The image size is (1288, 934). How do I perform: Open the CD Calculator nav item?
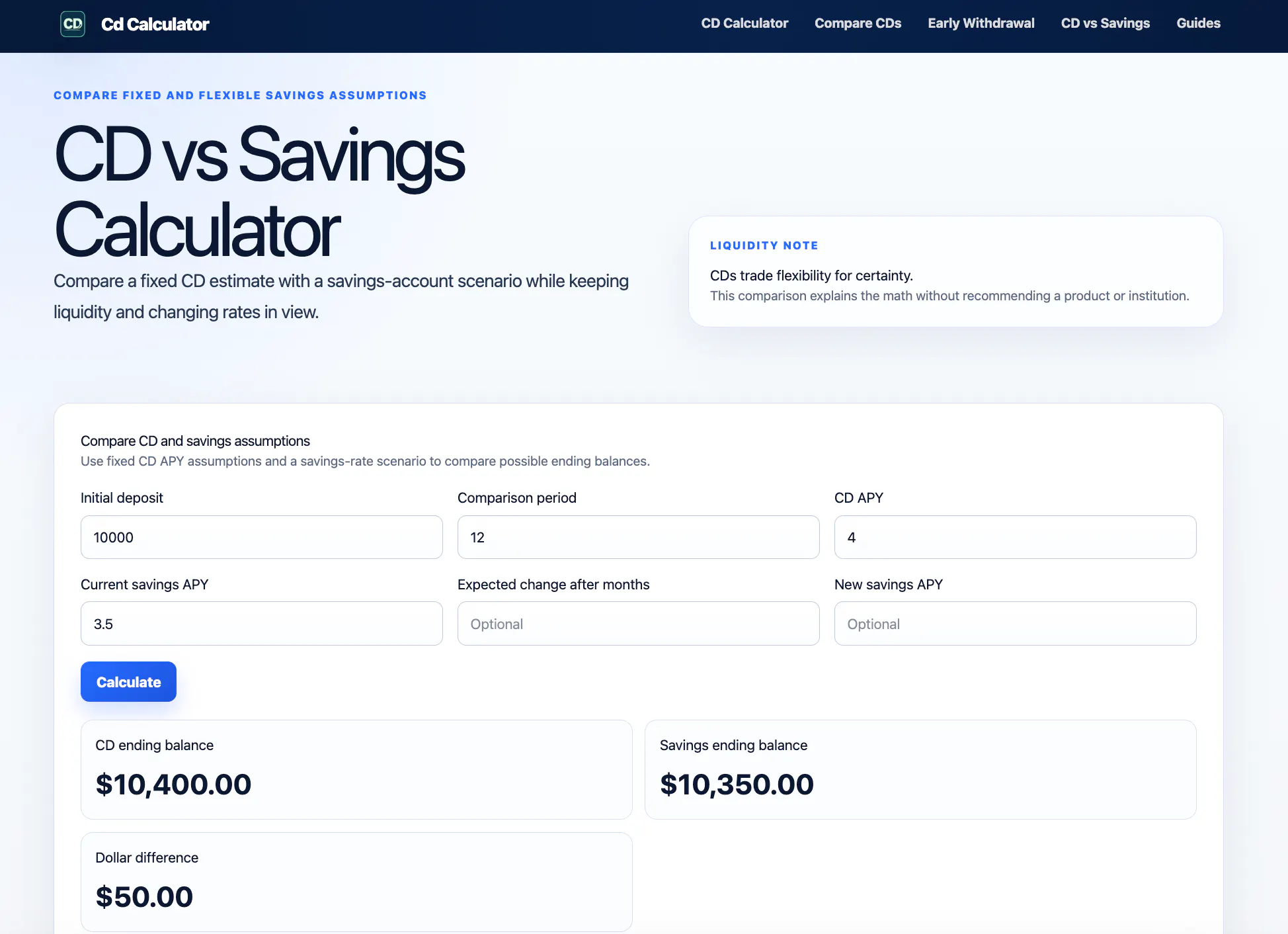[x=745, y=23]
